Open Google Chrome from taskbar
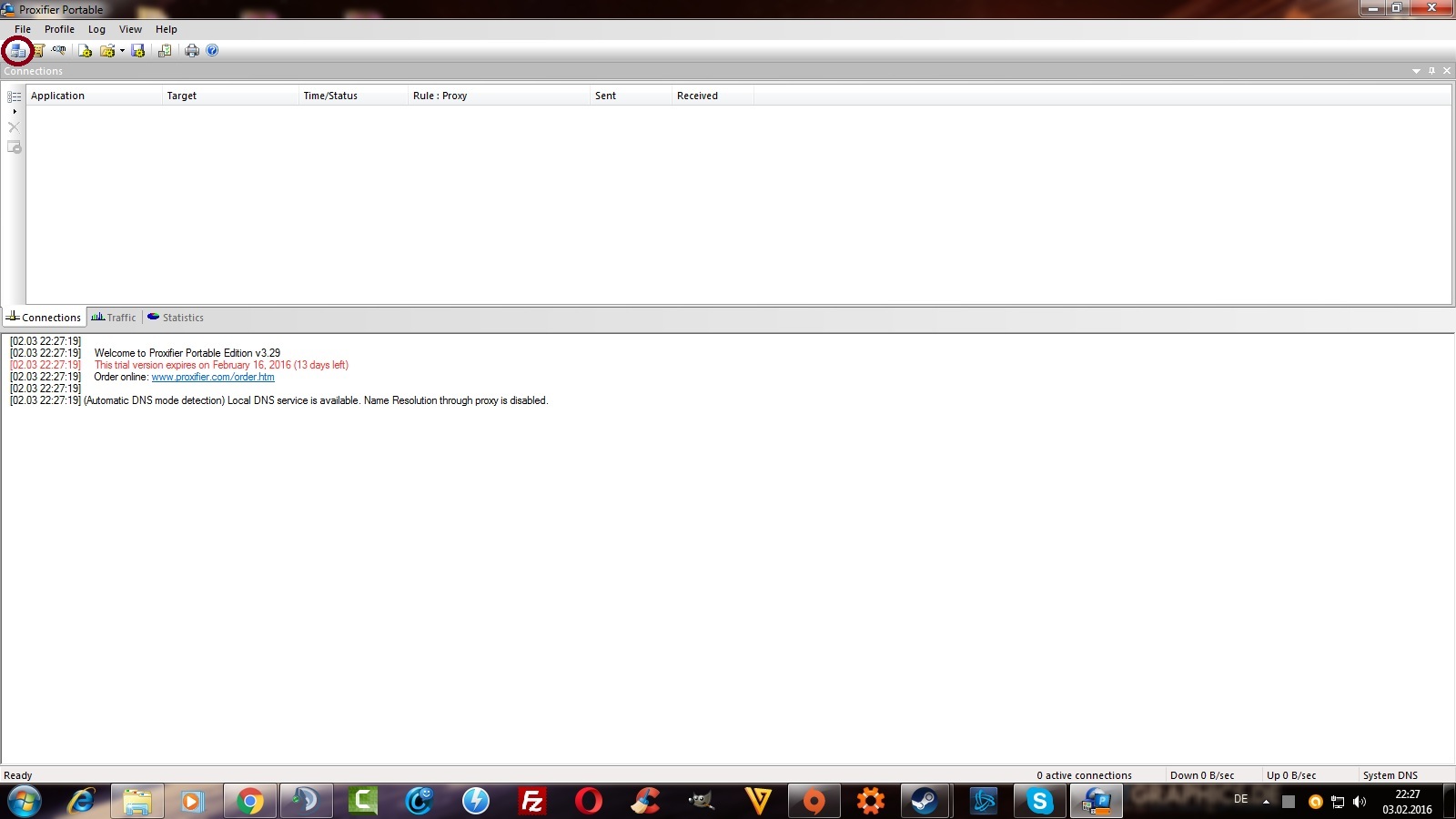The image size is (1456, 819). click(x=249, y=802)
